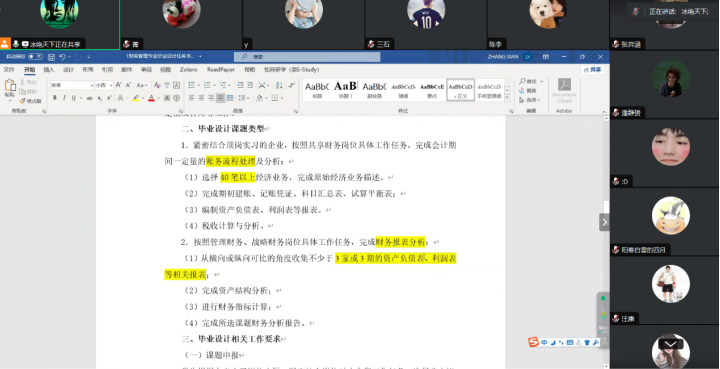Apply red font color

151,98
